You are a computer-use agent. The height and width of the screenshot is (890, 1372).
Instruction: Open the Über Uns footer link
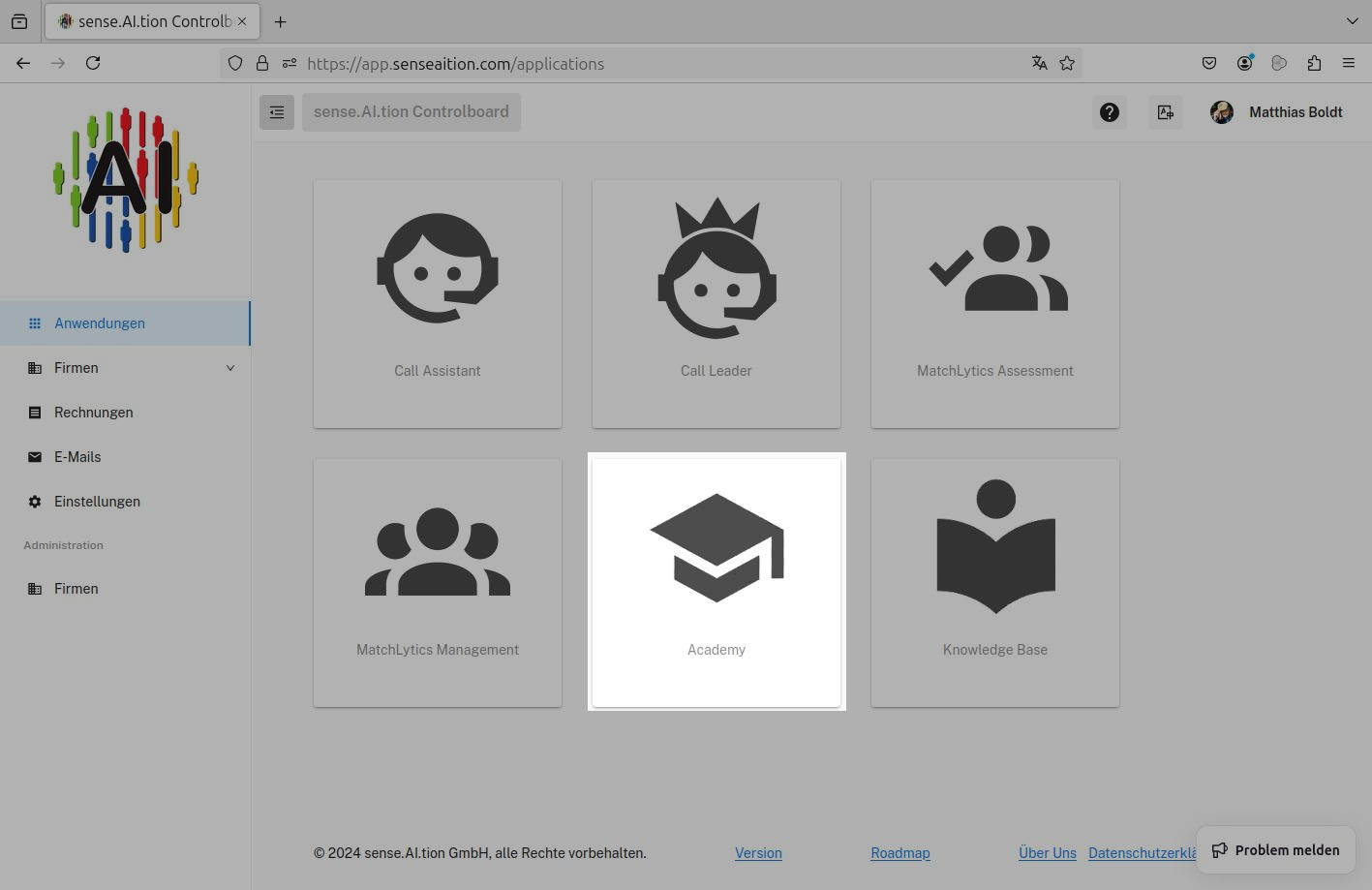coord(1048,853)
